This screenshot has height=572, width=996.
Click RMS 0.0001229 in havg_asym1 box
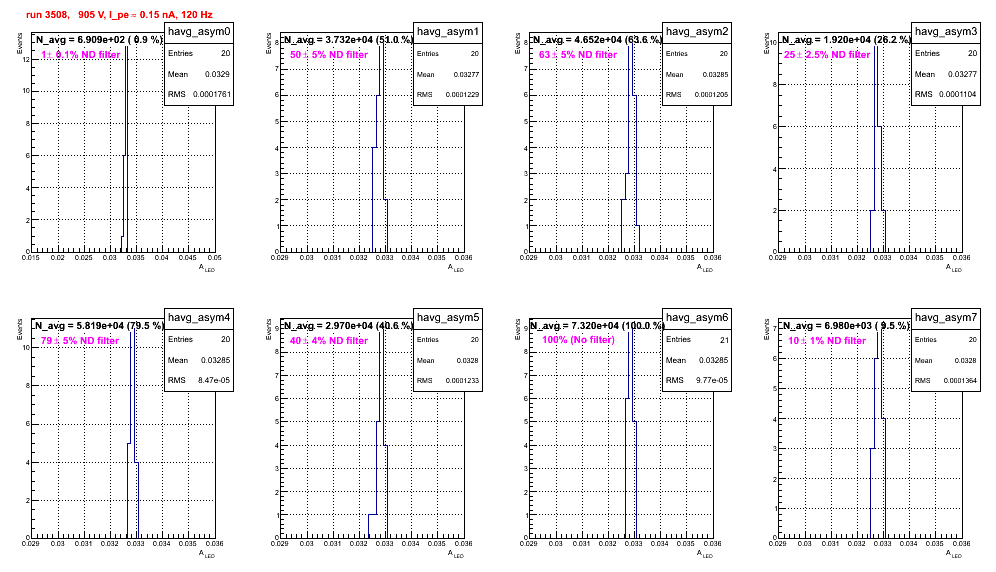tap(448, 95)
